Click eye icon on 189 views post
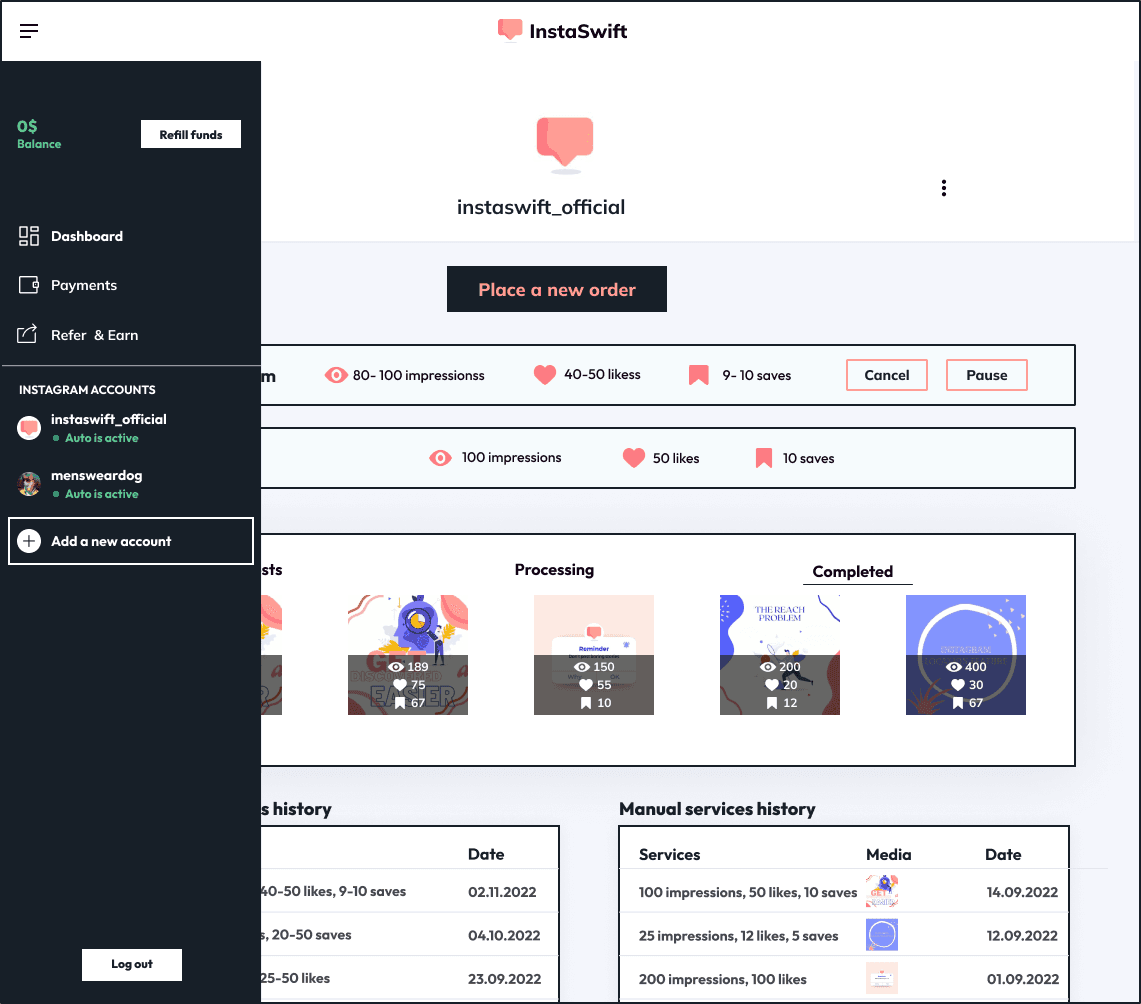This screenshot has width=1141, height=1004. click(x=396, y=666)
